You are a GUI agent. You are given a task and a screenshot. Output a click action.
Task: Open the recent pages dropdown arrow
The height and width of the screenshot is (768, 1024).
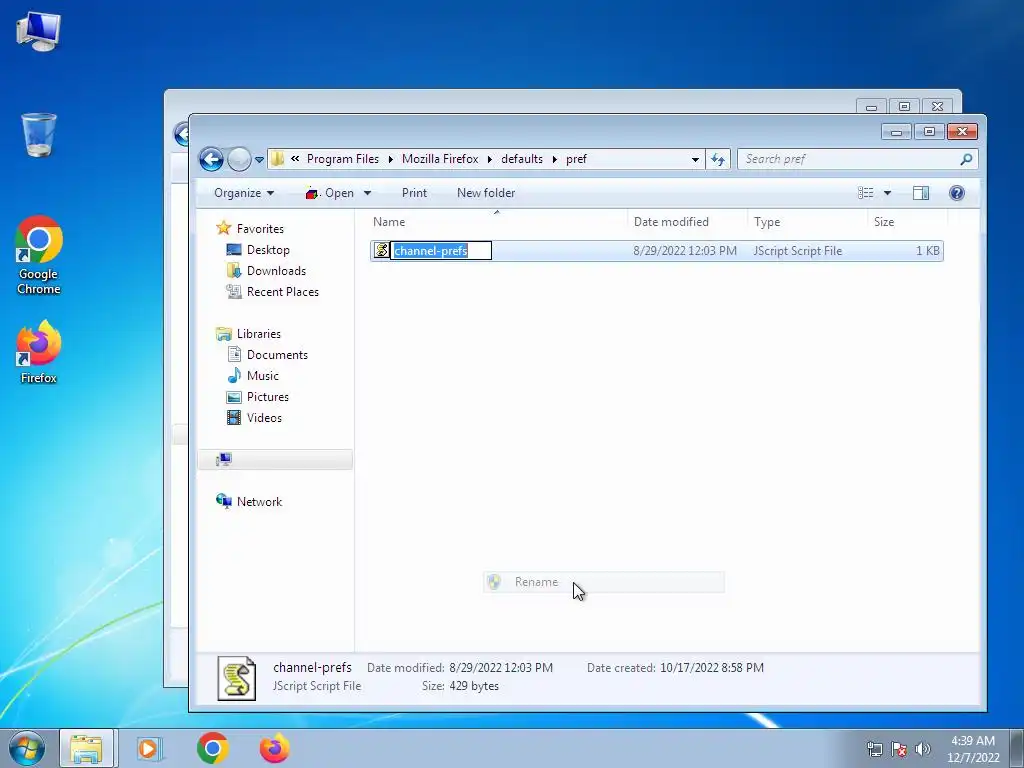pyautogui.click(x=259, y=159)
